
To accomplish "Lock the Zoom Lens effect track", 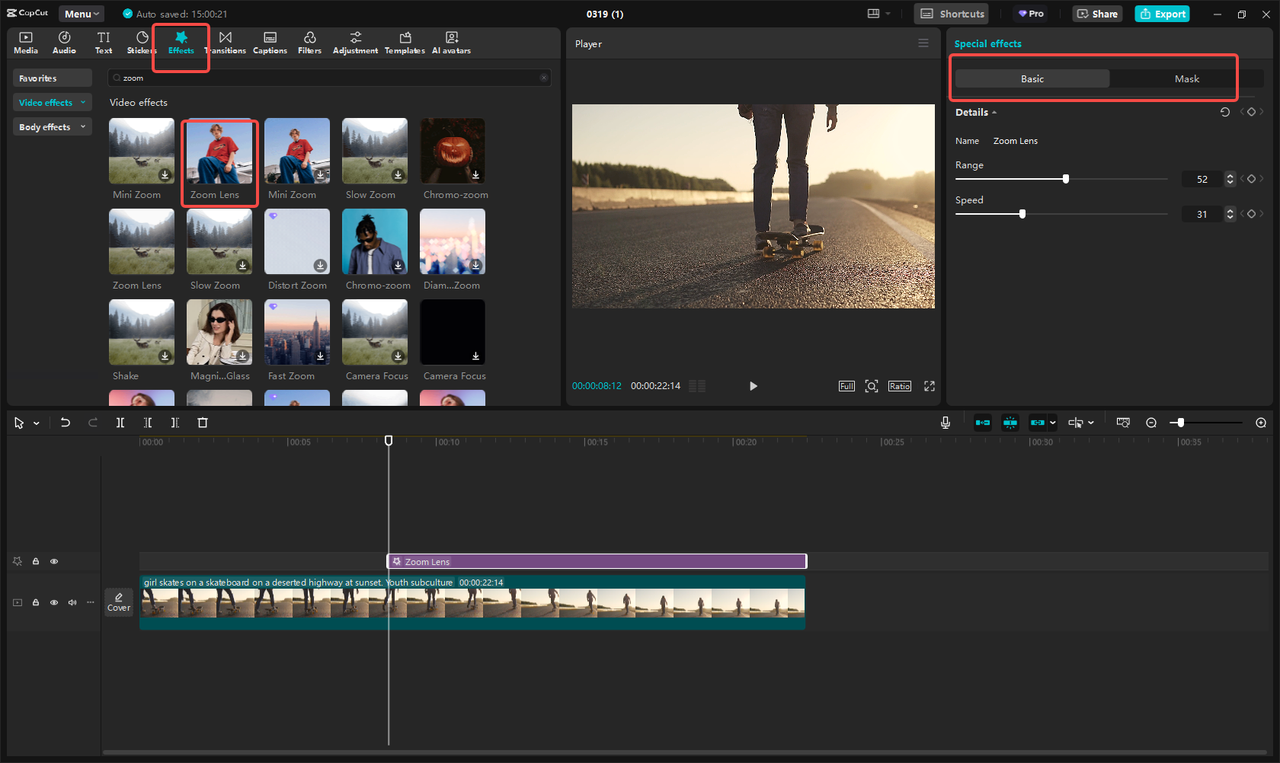I will point(35,561).
